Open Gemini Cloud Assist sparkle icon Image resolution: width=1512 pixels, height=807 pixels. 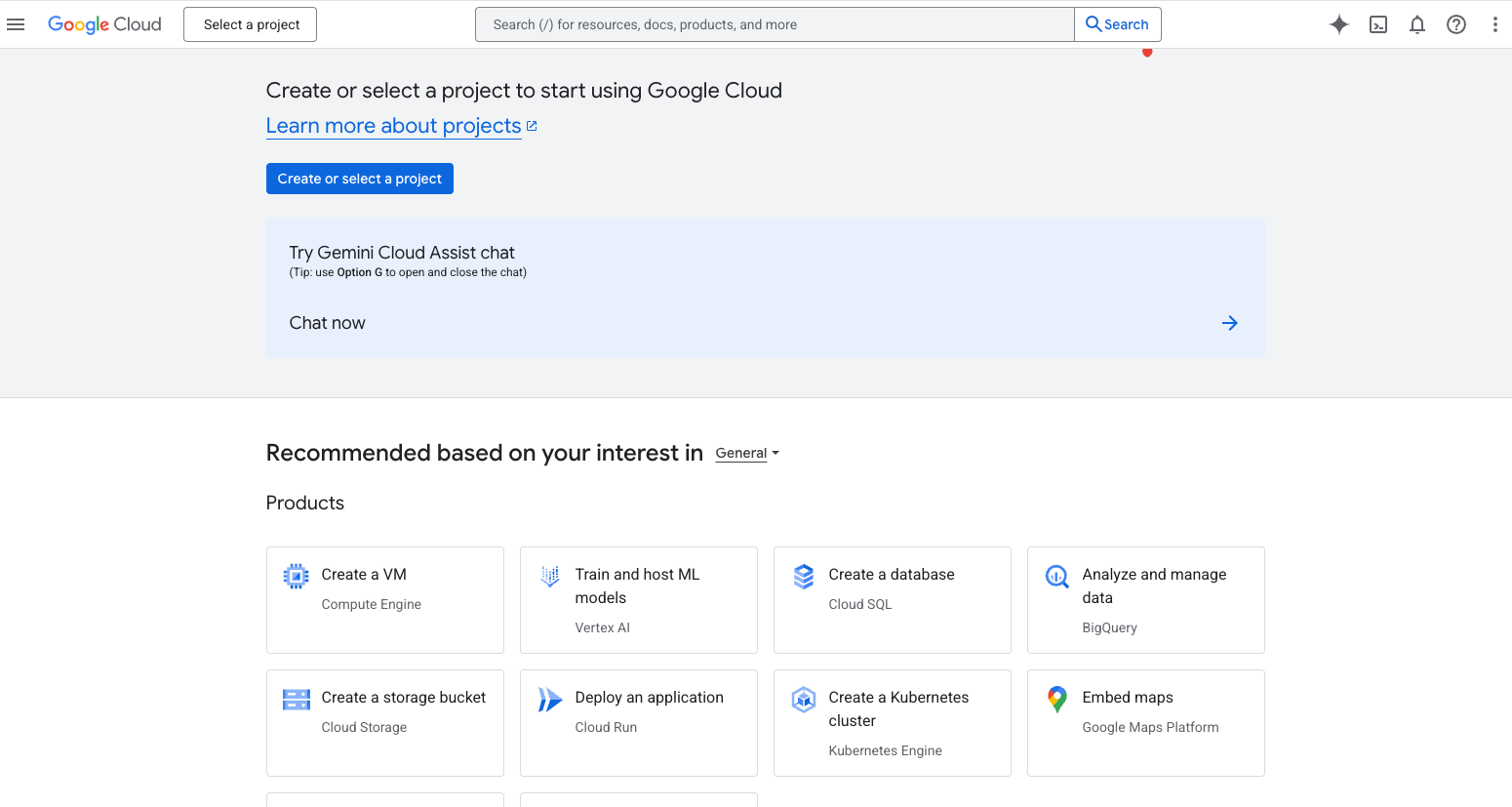pos(1339,24)
